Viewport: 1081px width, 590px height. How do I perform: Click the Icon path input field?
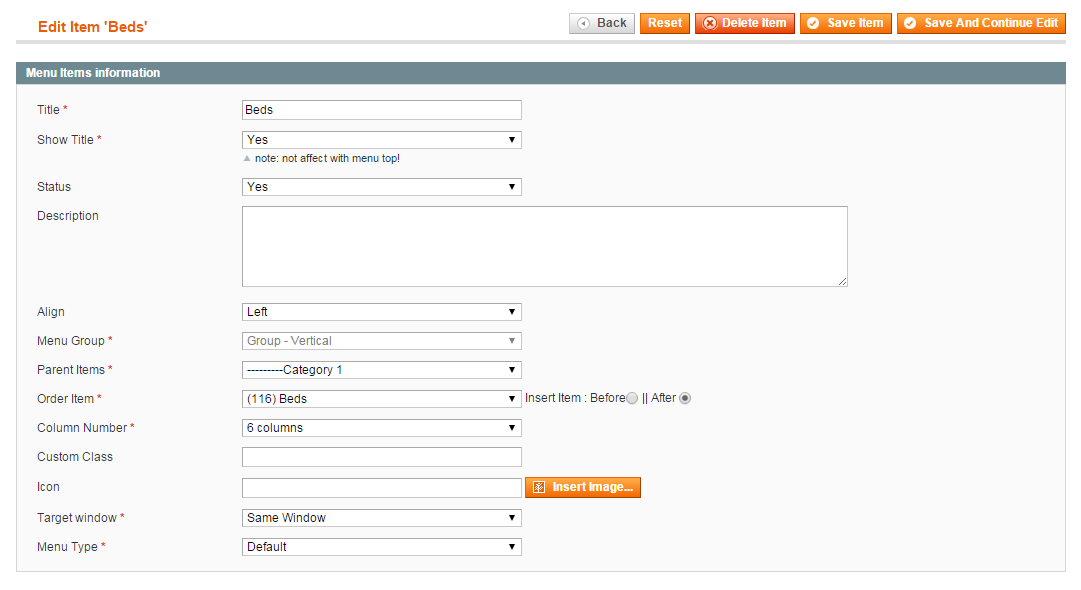click(x=381, y=488)
